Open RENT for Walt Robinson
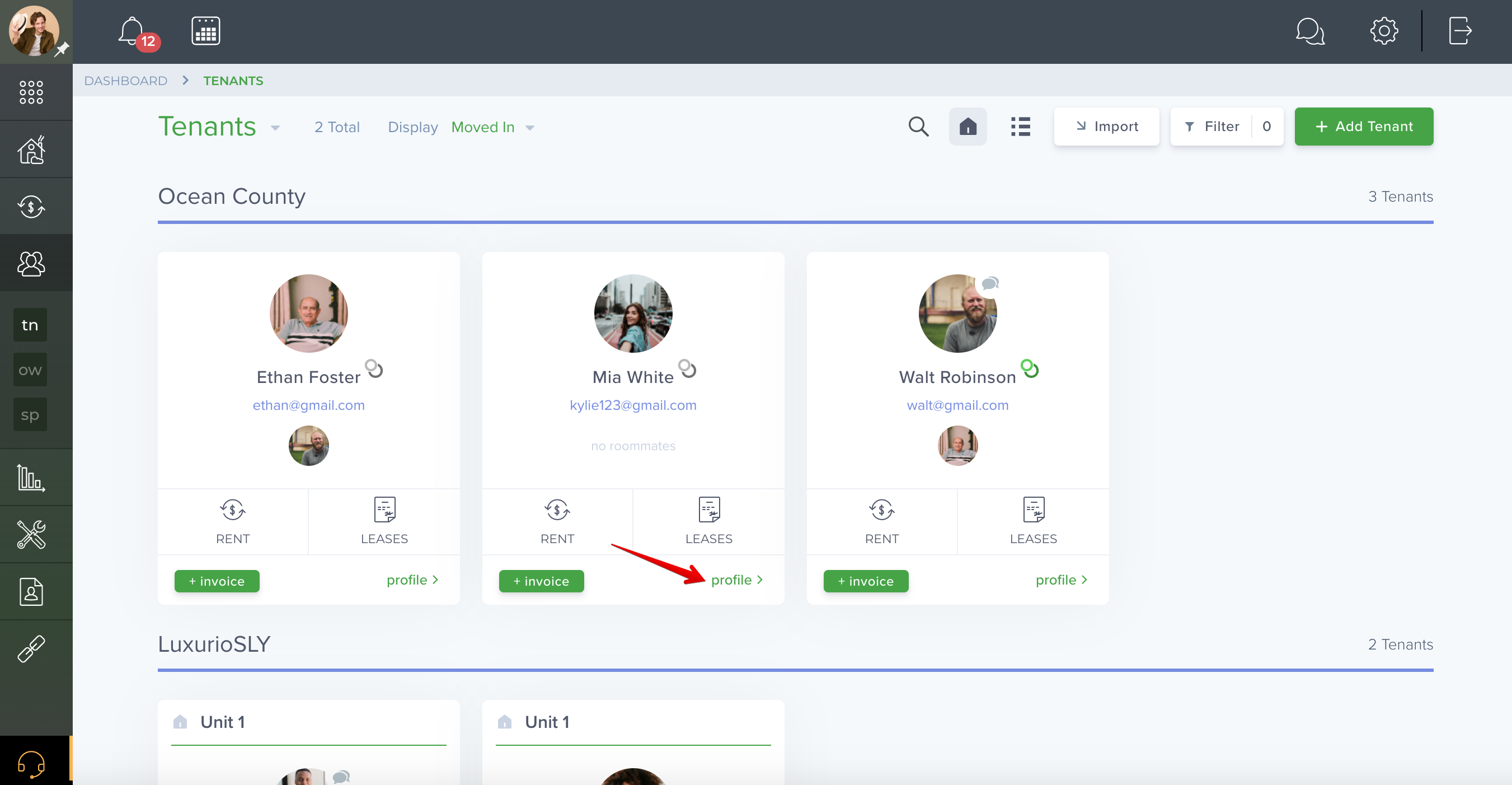The width and height of the screenshot is (1512, 785). (x=881, y=521)
